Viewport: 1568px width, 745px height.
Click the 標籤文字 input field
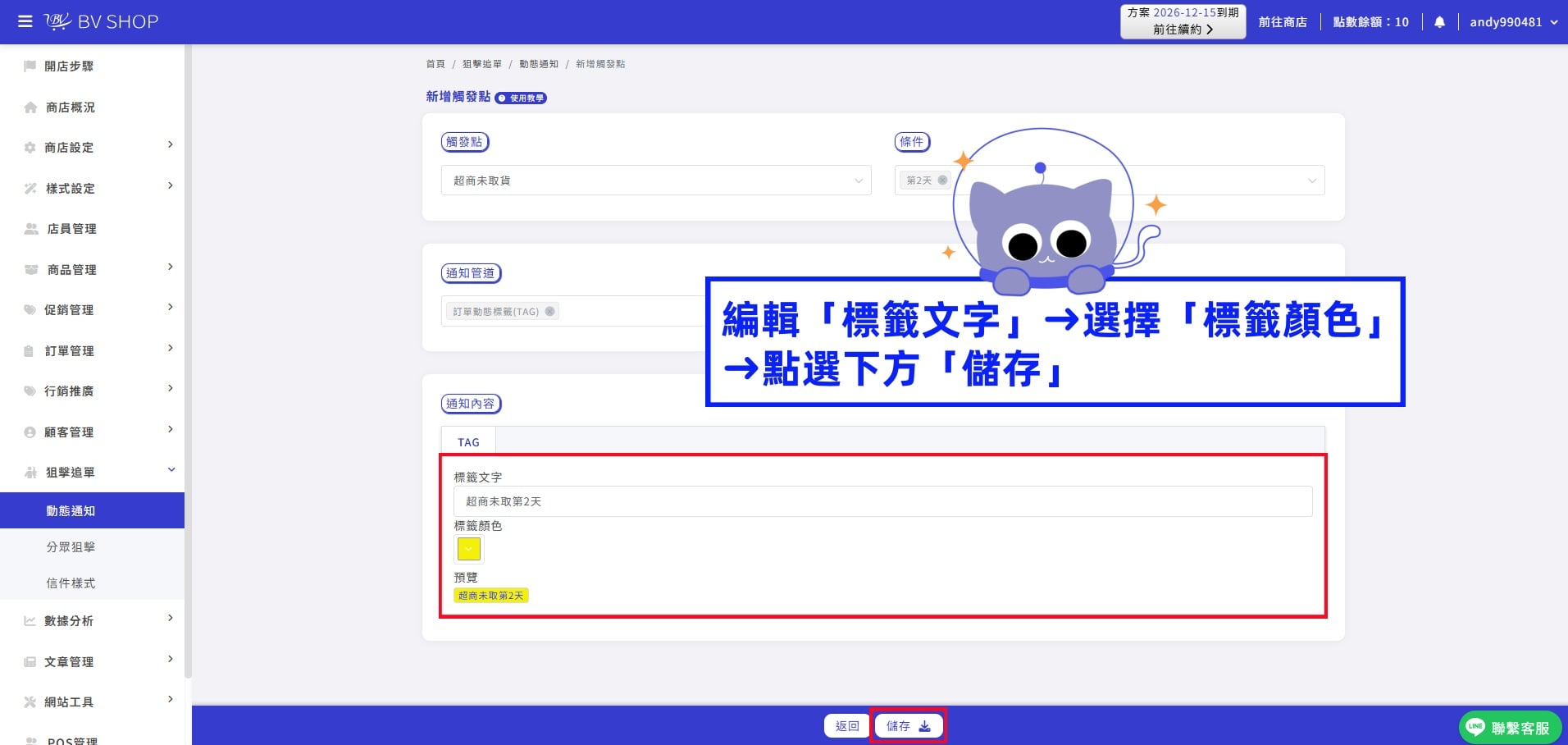click(882, 501)
